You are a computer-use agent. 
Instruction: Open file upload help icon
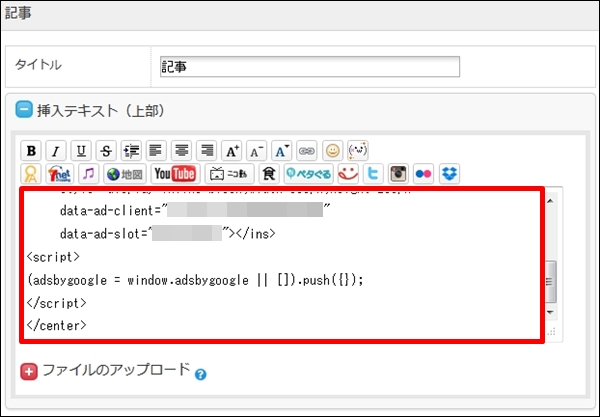201,374
